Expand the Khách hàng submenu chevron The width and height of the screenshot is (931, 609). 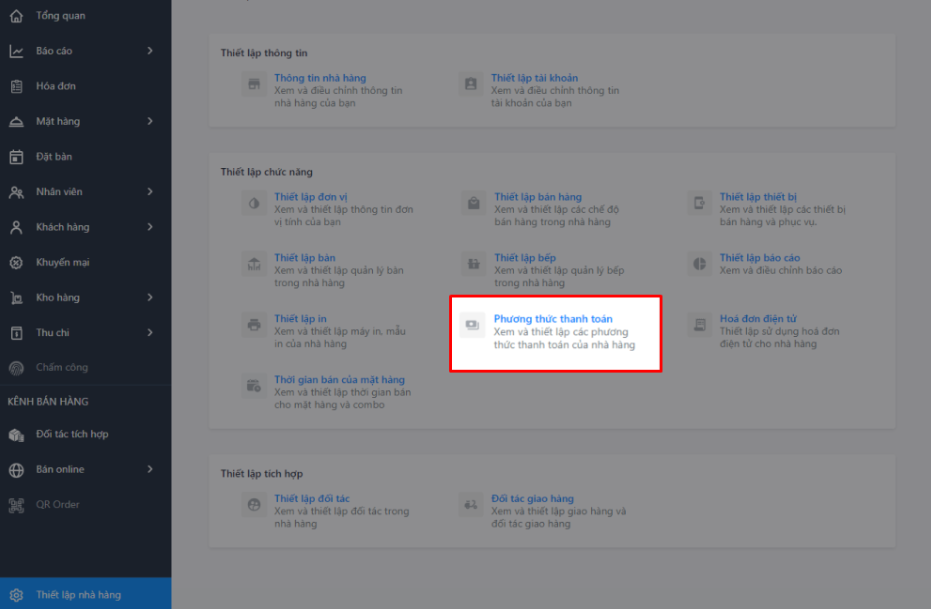150,227
